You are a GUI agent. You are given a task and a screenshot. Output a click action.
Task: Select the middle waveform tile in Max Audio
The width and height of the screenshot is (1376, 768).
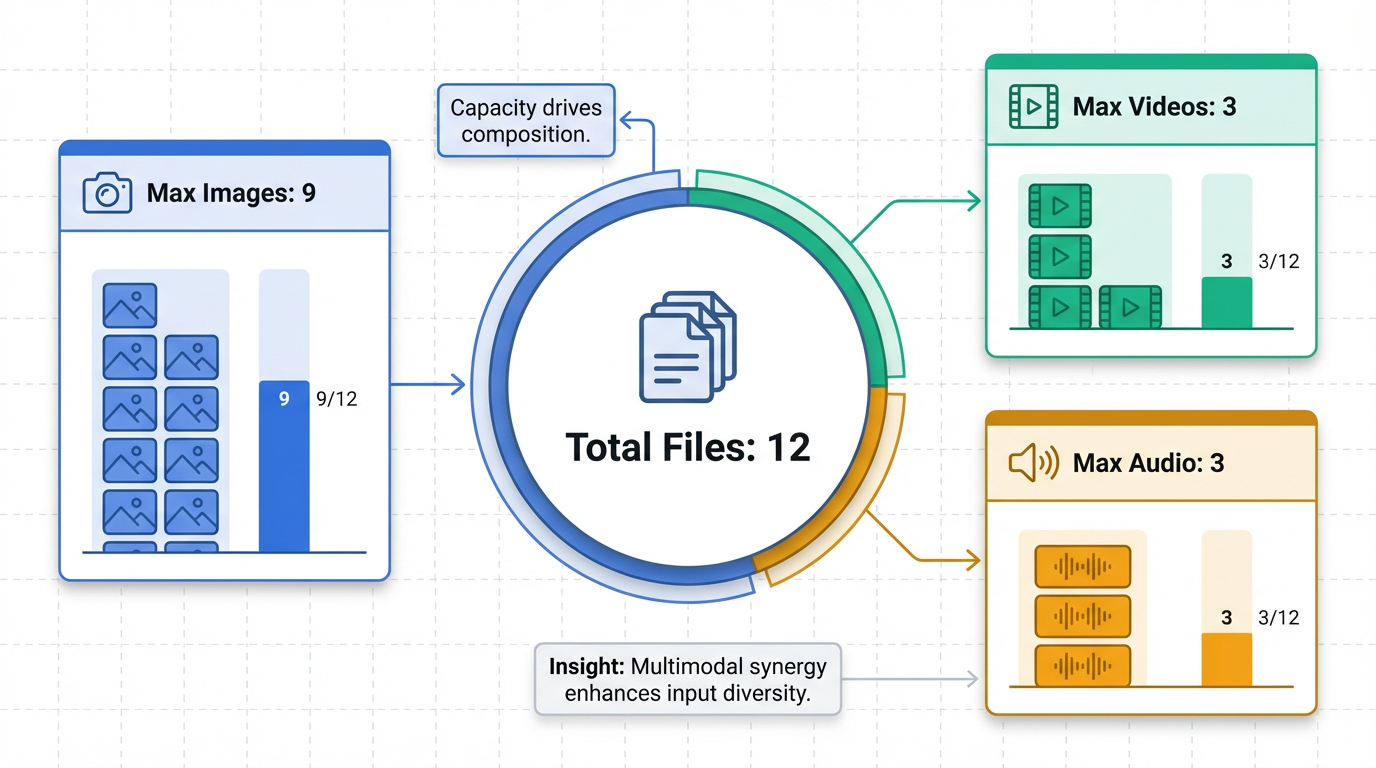pyautogui.click(x=1082, y=616)
